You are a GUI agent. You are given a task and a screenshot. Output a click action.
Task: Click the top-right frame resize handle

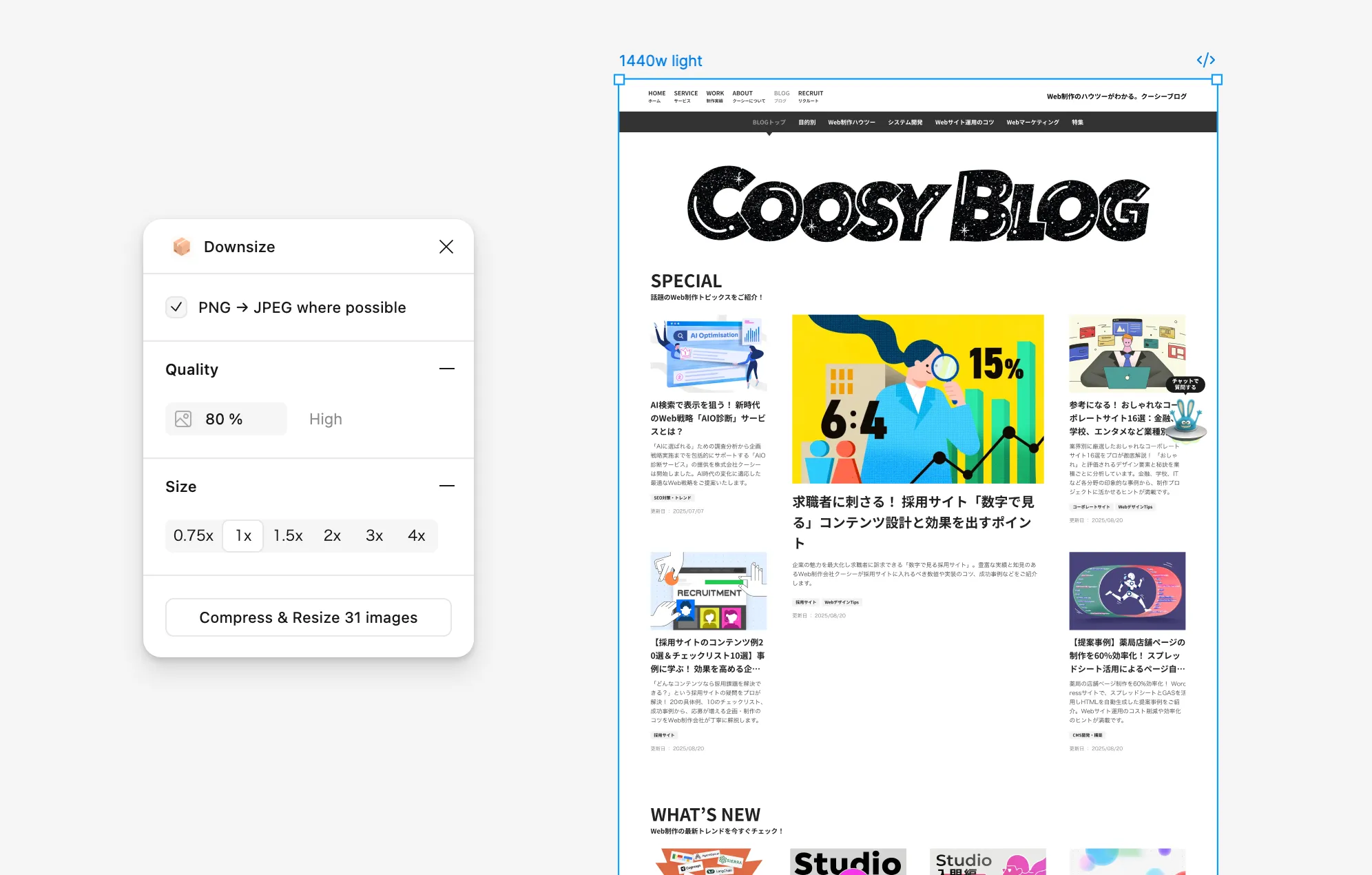click(x=1217, y=80)
